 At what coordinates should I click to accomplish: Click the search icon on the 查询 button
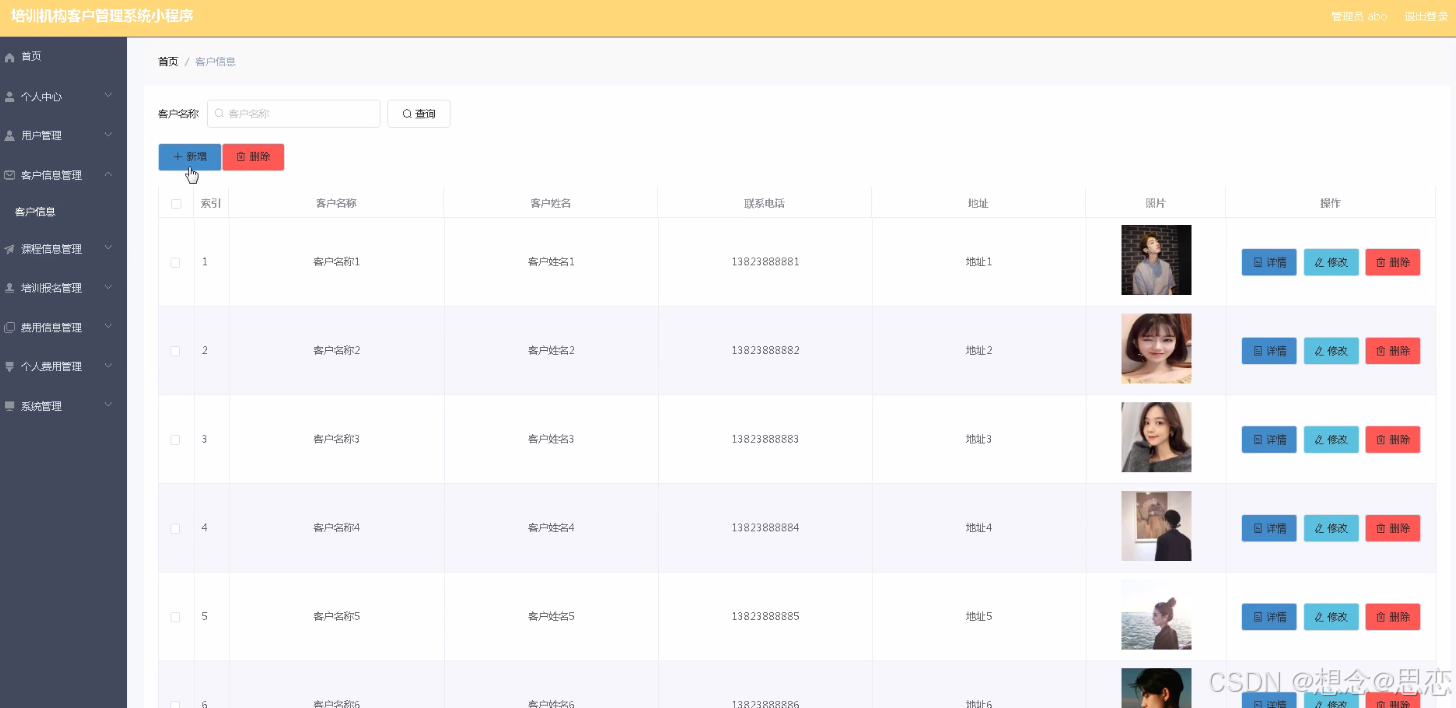tap(407, 114)
